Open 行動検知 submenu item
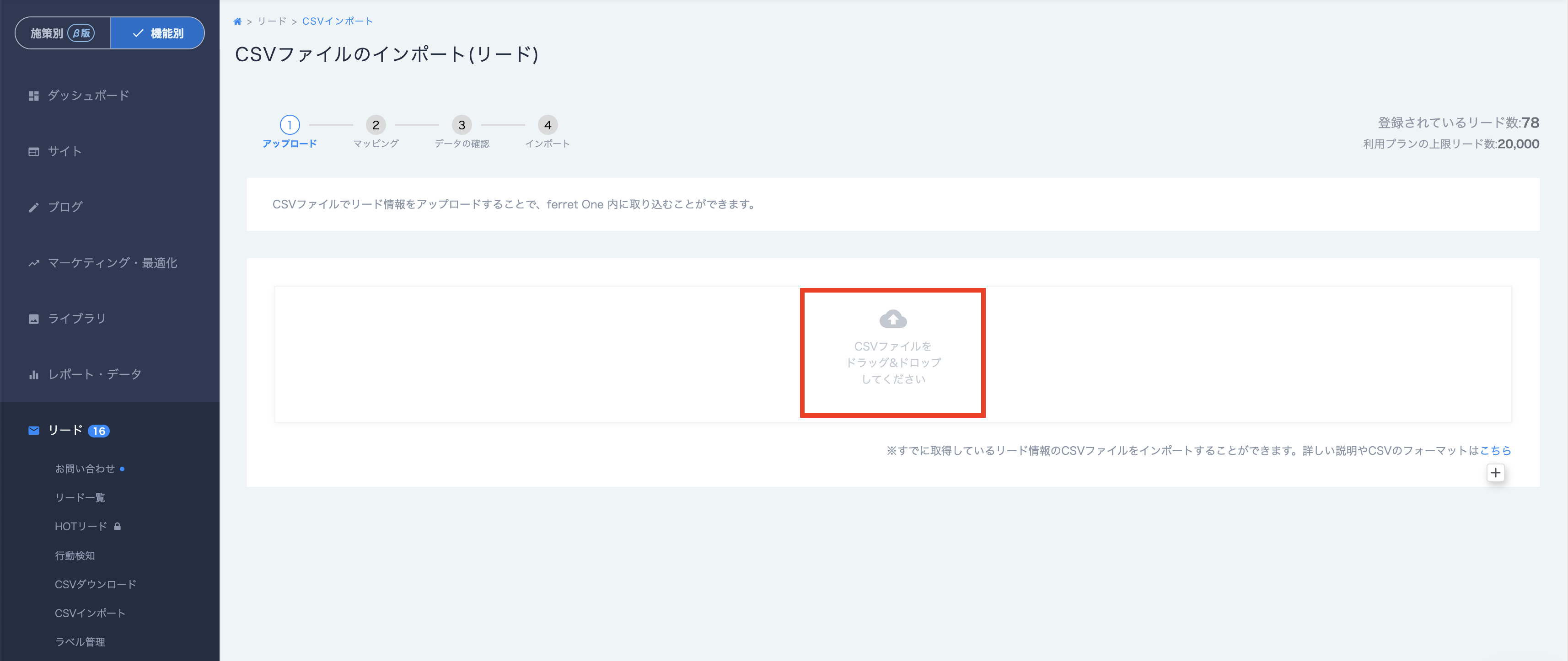This screenshot has width=1568, height=661. click(x=75, y=556)
